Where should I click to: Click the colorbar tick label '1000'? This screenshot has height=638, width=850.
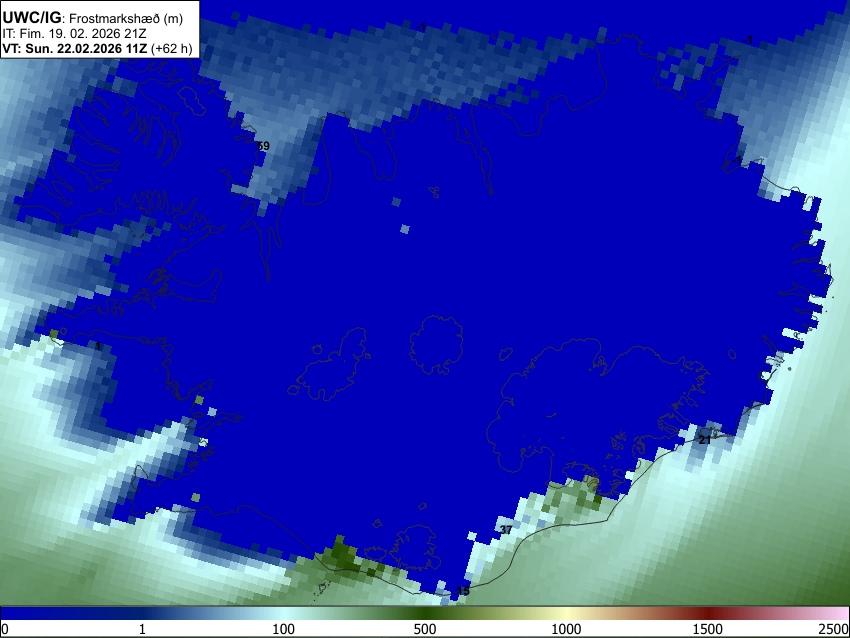pos(566,629)
